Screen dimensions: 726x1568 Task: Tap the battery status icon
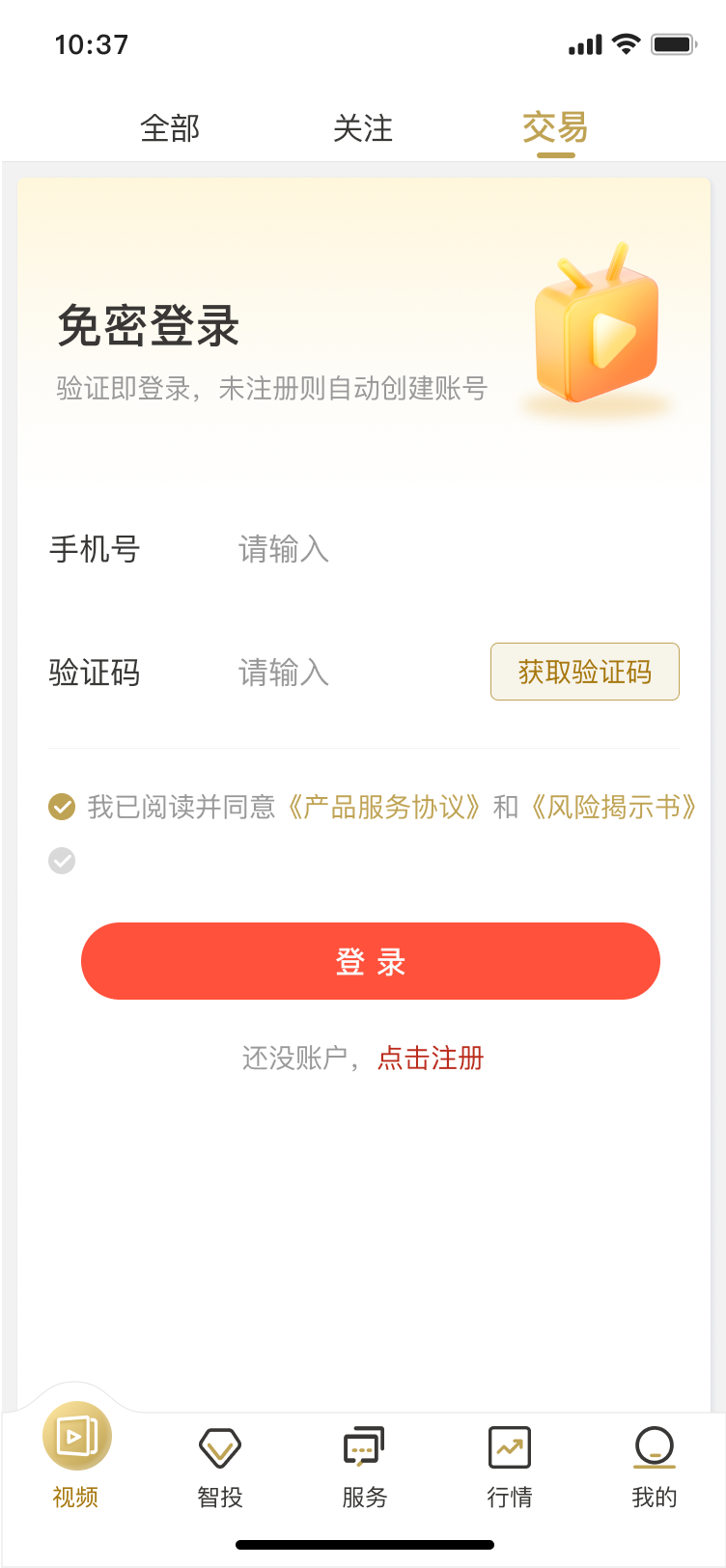pyautogui.click(x=674, y=44)
